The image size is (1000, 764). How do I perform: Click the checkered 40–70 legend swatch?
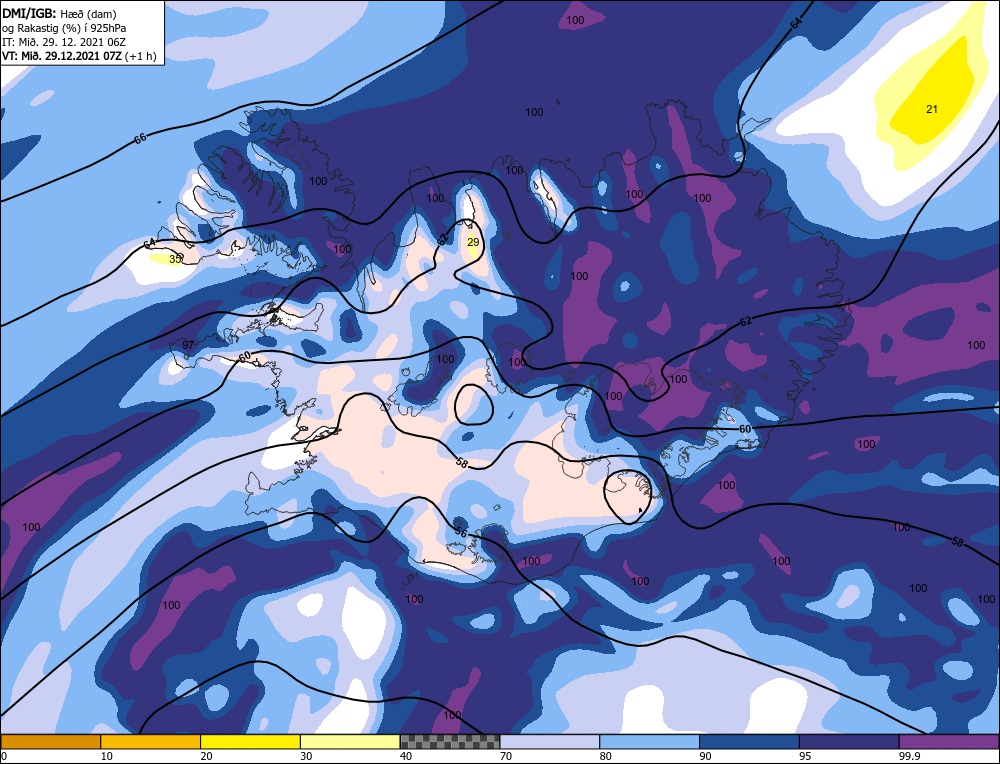click(450, 741)
